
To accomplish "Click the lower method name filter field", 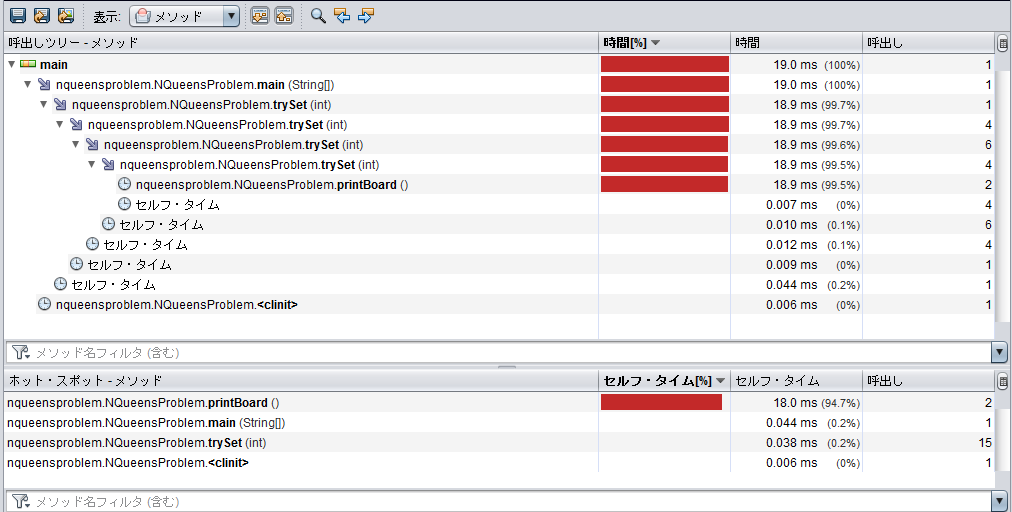I will click(x=500, y=501).
